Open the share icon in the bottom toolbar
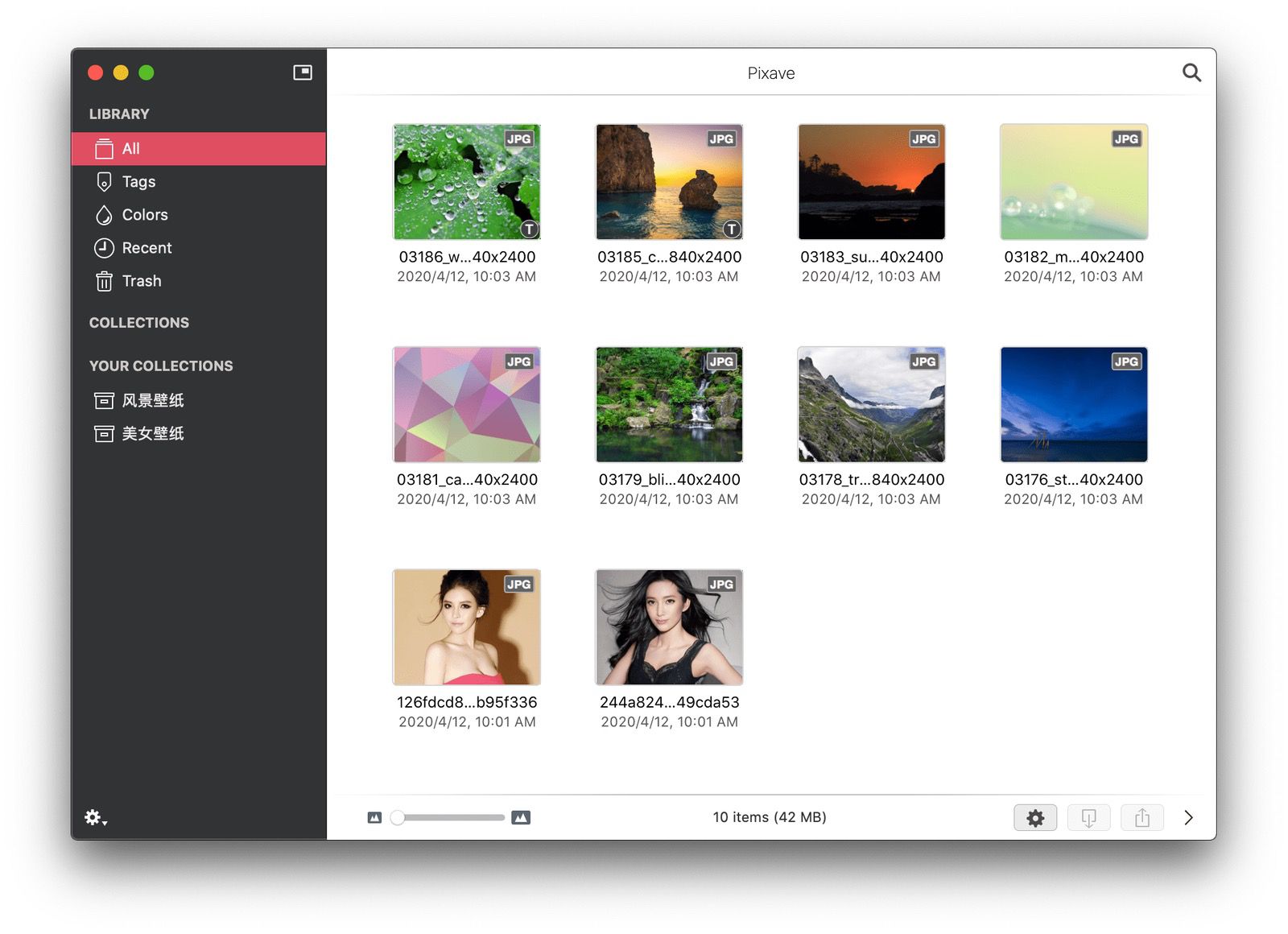The width and height of the screenshot is (1288, 934). point(1142,817)
